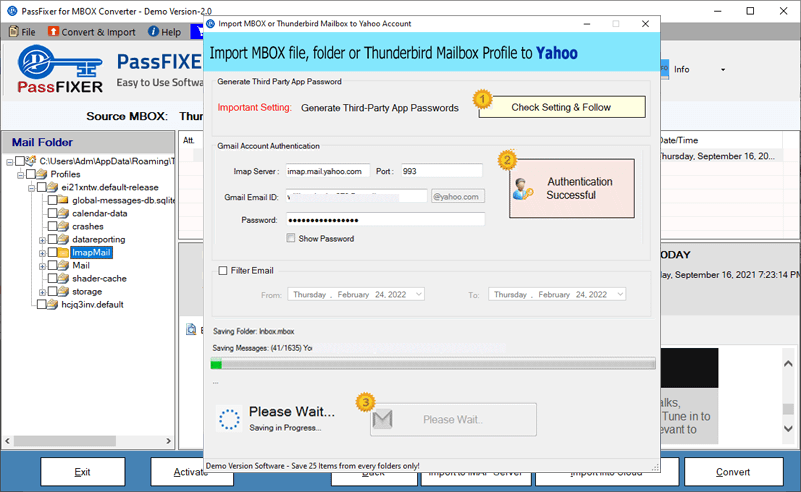Check the crashes folder checkbox

click(x=52, y=226)
